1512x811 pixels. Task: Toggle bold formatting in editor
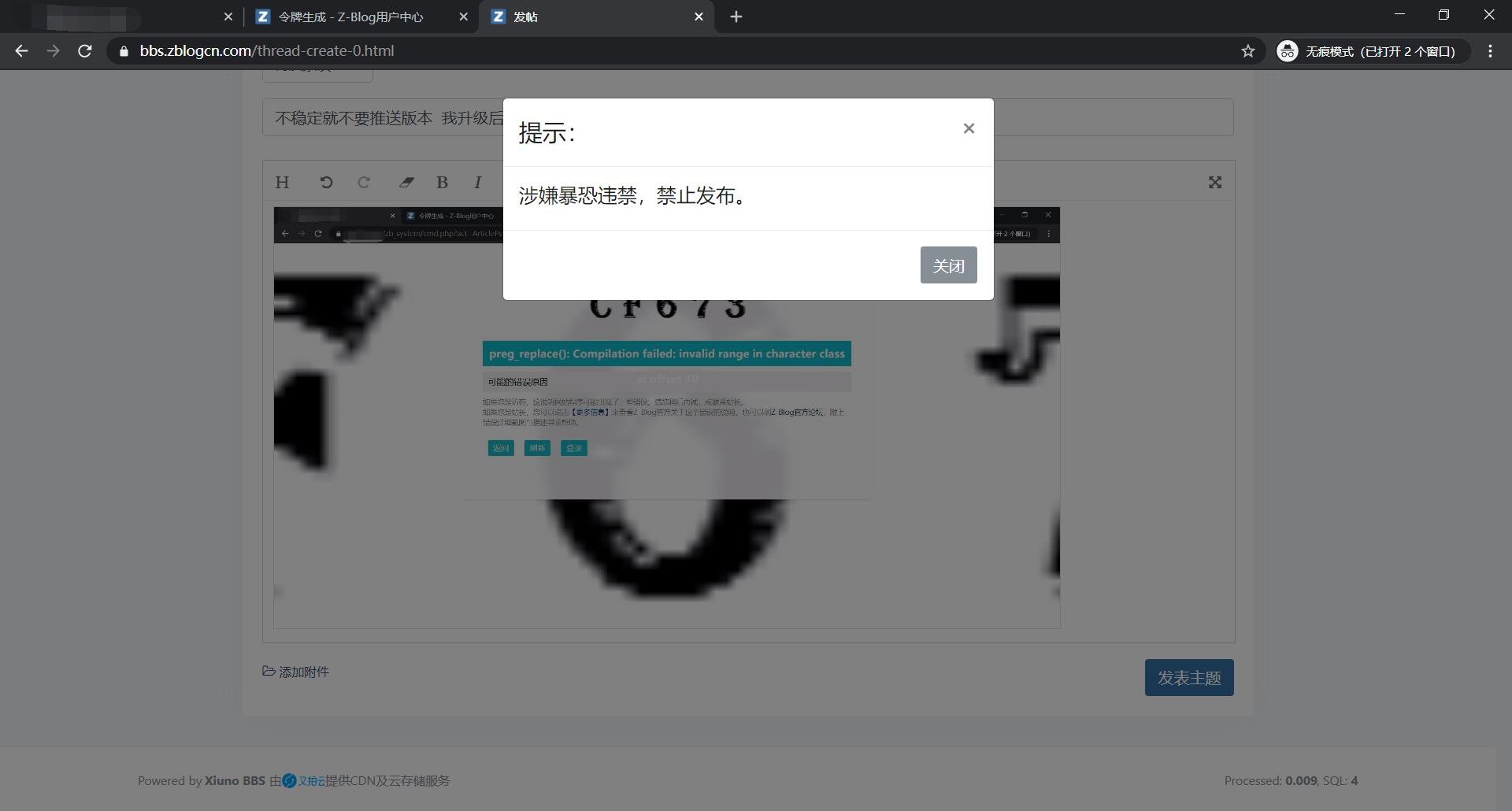[443, 183]
